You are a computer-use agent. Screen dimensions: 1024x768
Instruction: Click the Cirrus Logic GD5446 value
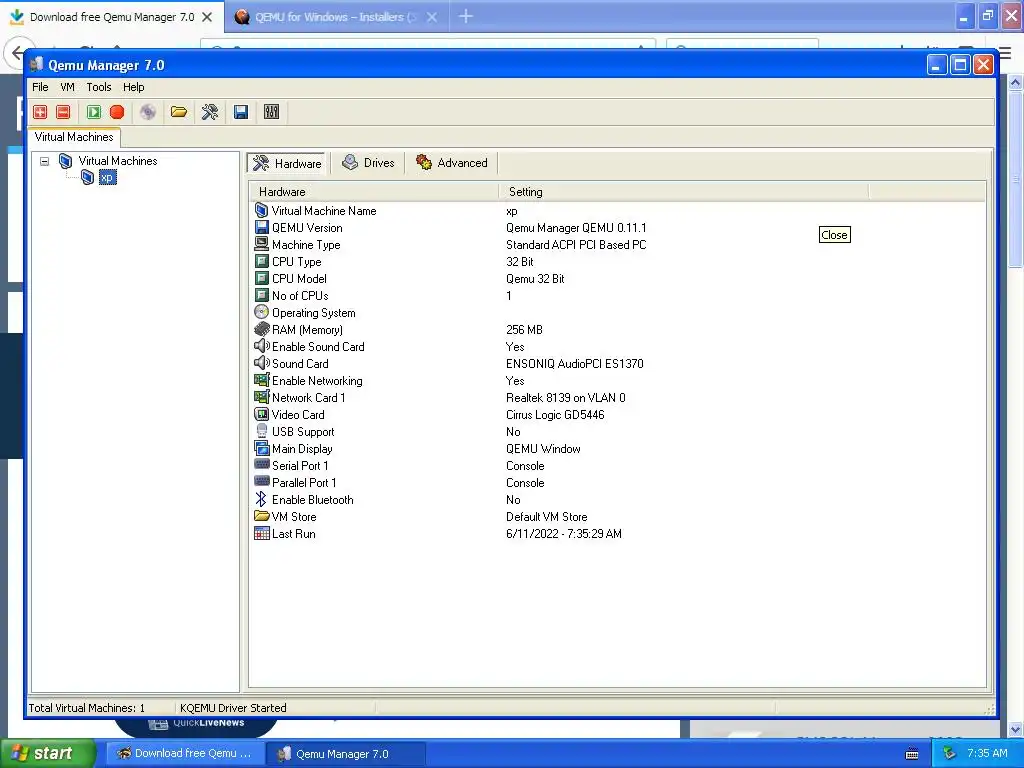pyautogui.click(x=555, y=414)
